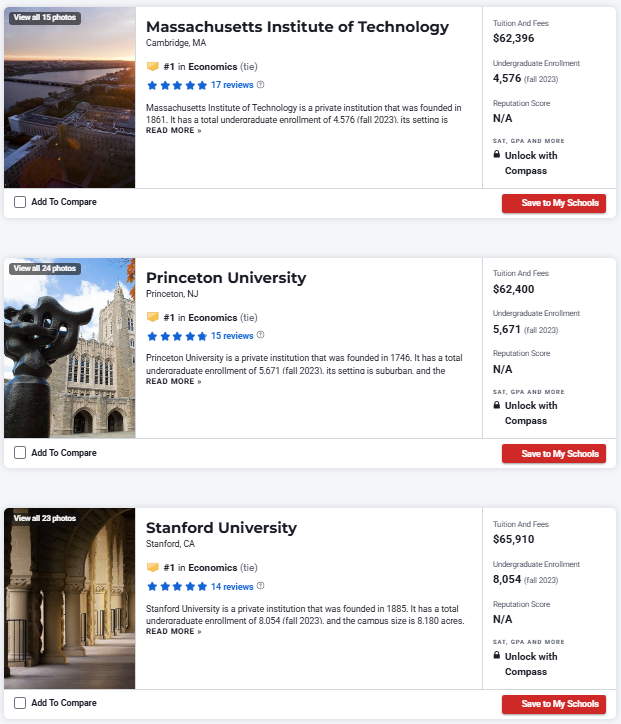Click Princeton's #1 in Economics ranking text
The width and height of the screenshot is (621, 724).
(210, 318)
